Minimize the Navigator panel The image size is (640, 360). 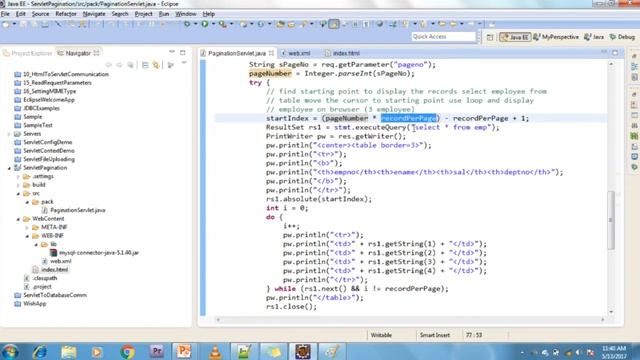tap(172, 52)
